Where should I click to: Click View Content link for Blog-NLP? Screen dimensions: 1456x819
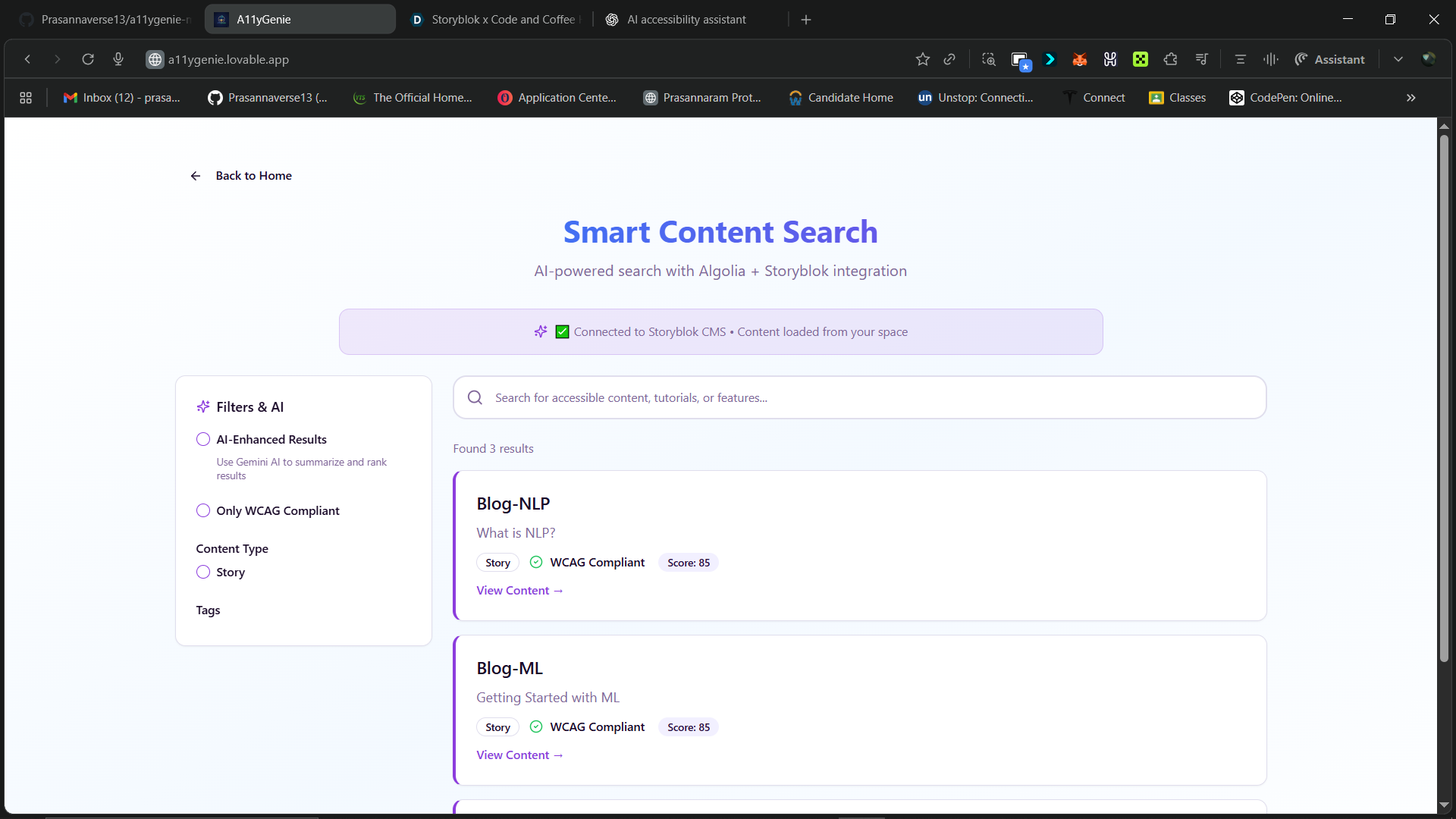519,590
